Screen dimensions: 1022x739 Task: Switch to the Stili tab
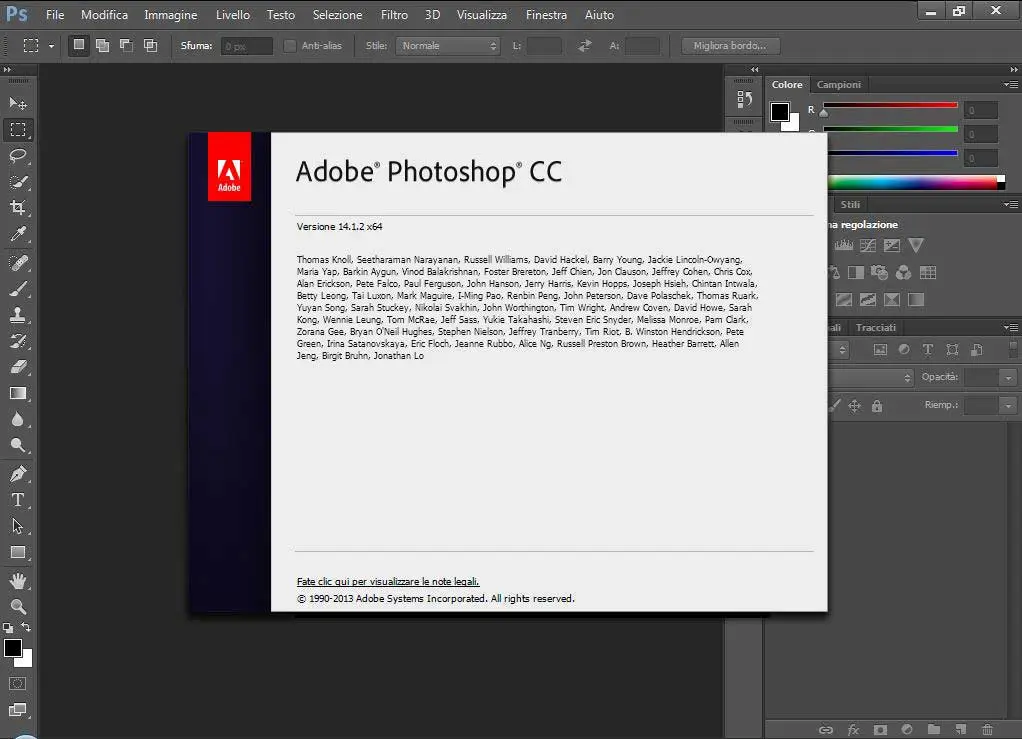point(850,205)
